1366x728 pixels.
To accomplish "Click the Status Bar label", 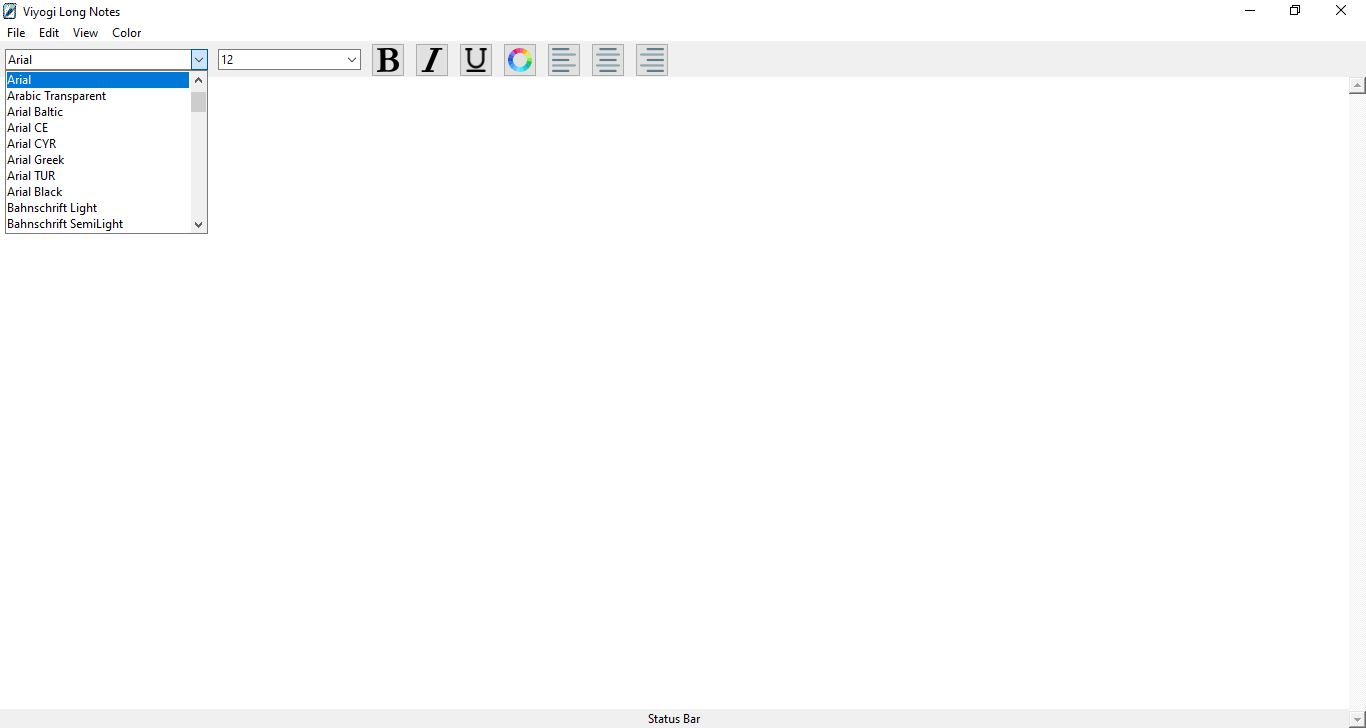I will [674, 719].
